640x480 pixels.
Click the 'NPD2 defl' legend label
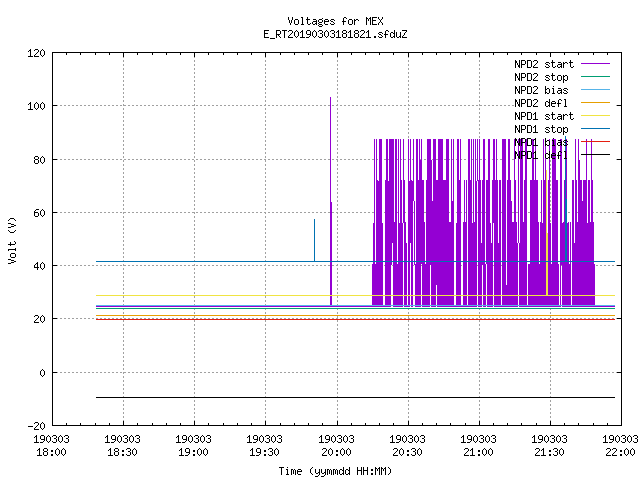pos(541,103)
